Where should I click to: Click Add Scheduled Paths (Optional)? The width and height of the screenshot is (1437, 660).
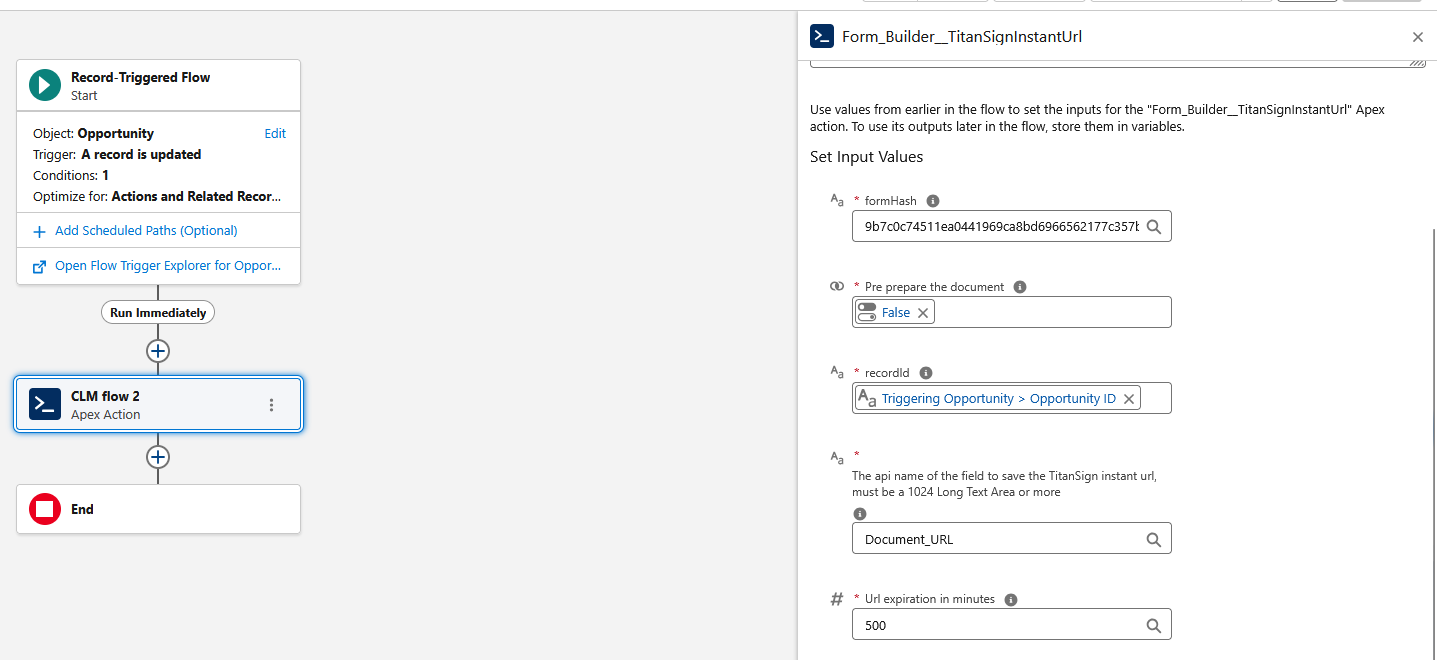click(146, 231)
